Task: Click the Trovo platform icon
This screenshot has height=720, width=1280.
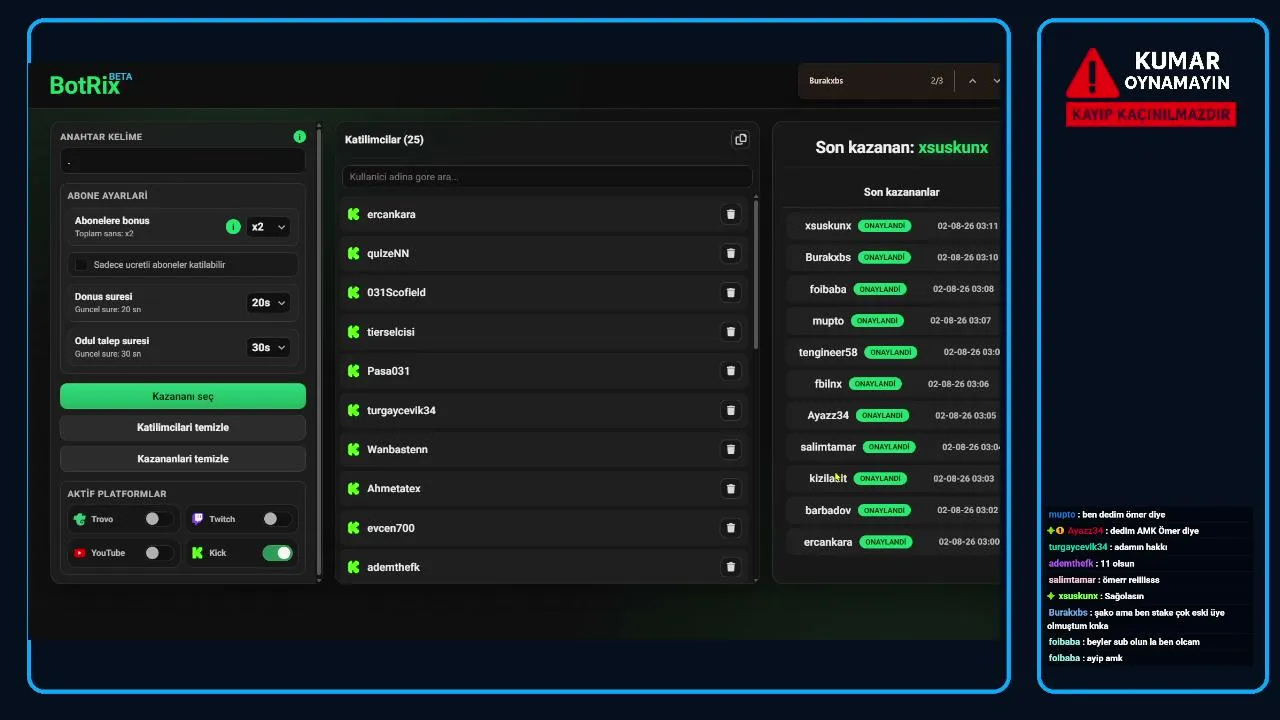Action: click(x=79, y=519)
